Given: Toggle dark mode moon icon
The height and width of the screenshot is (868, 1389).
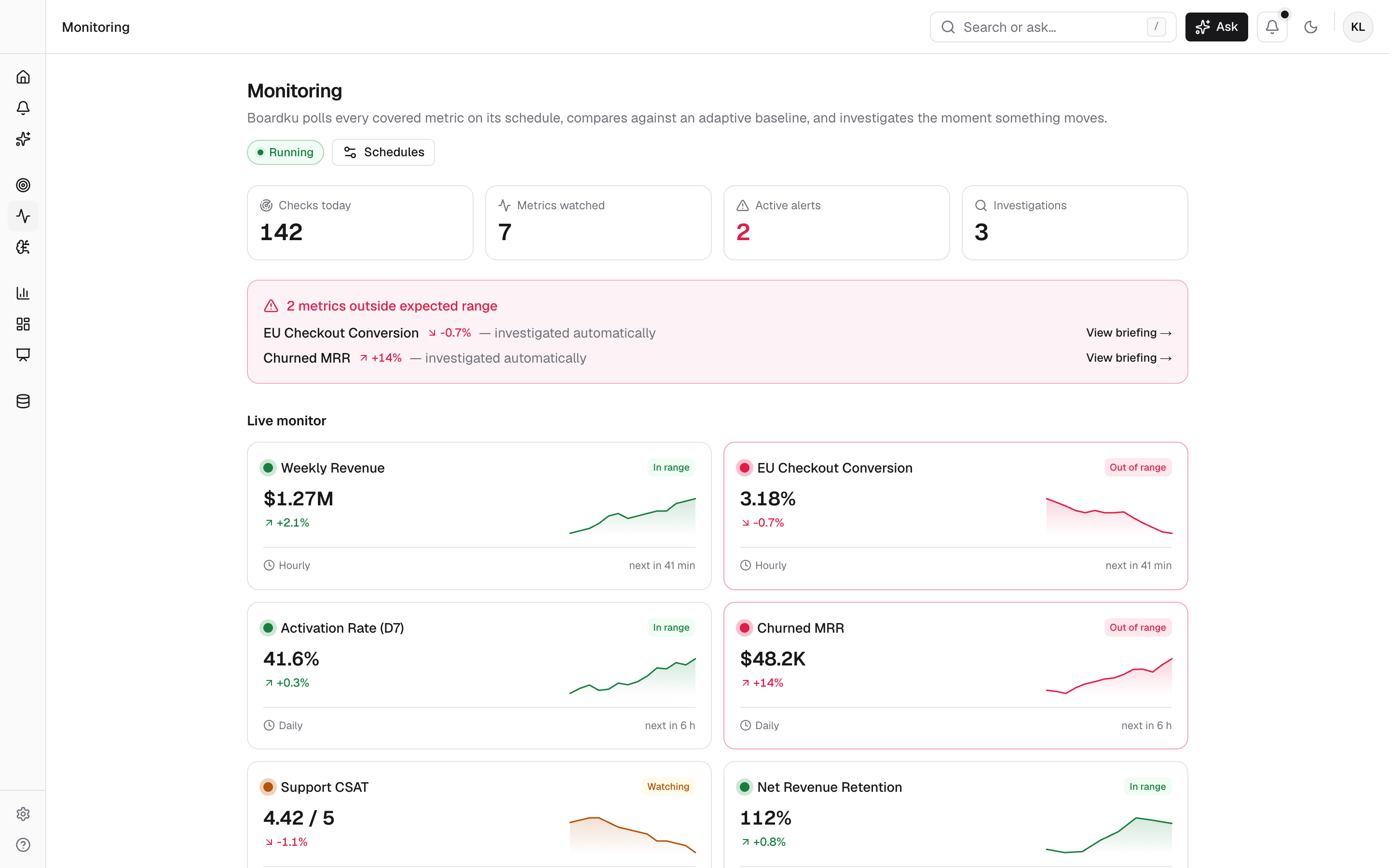Looking at the screenshot, I should click(1310, 27).
